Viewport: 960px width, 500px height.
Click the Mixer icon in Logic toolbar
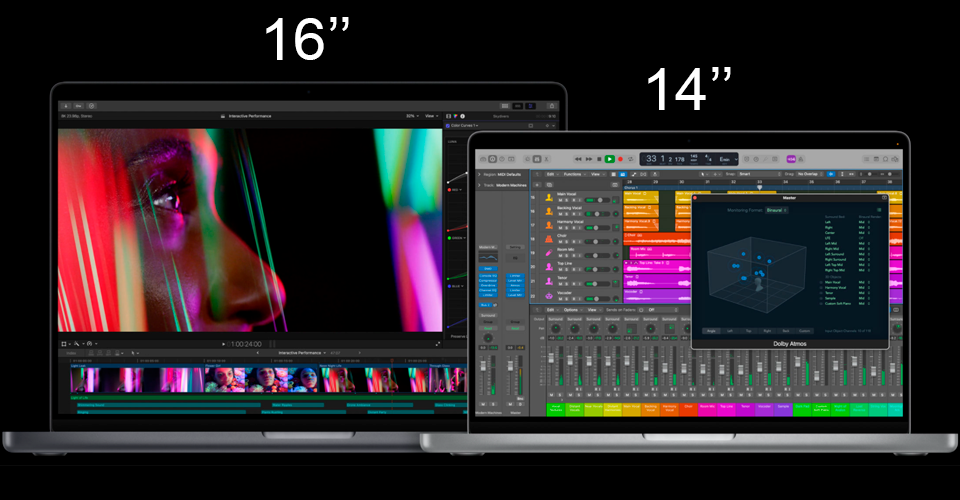point(537,159)
